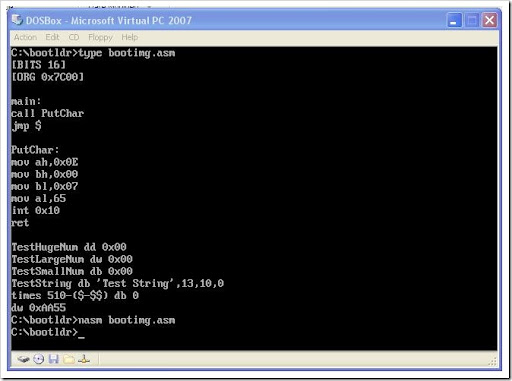
Task: Click the '[ORG 0x7C00]' line
Action: 47,77
